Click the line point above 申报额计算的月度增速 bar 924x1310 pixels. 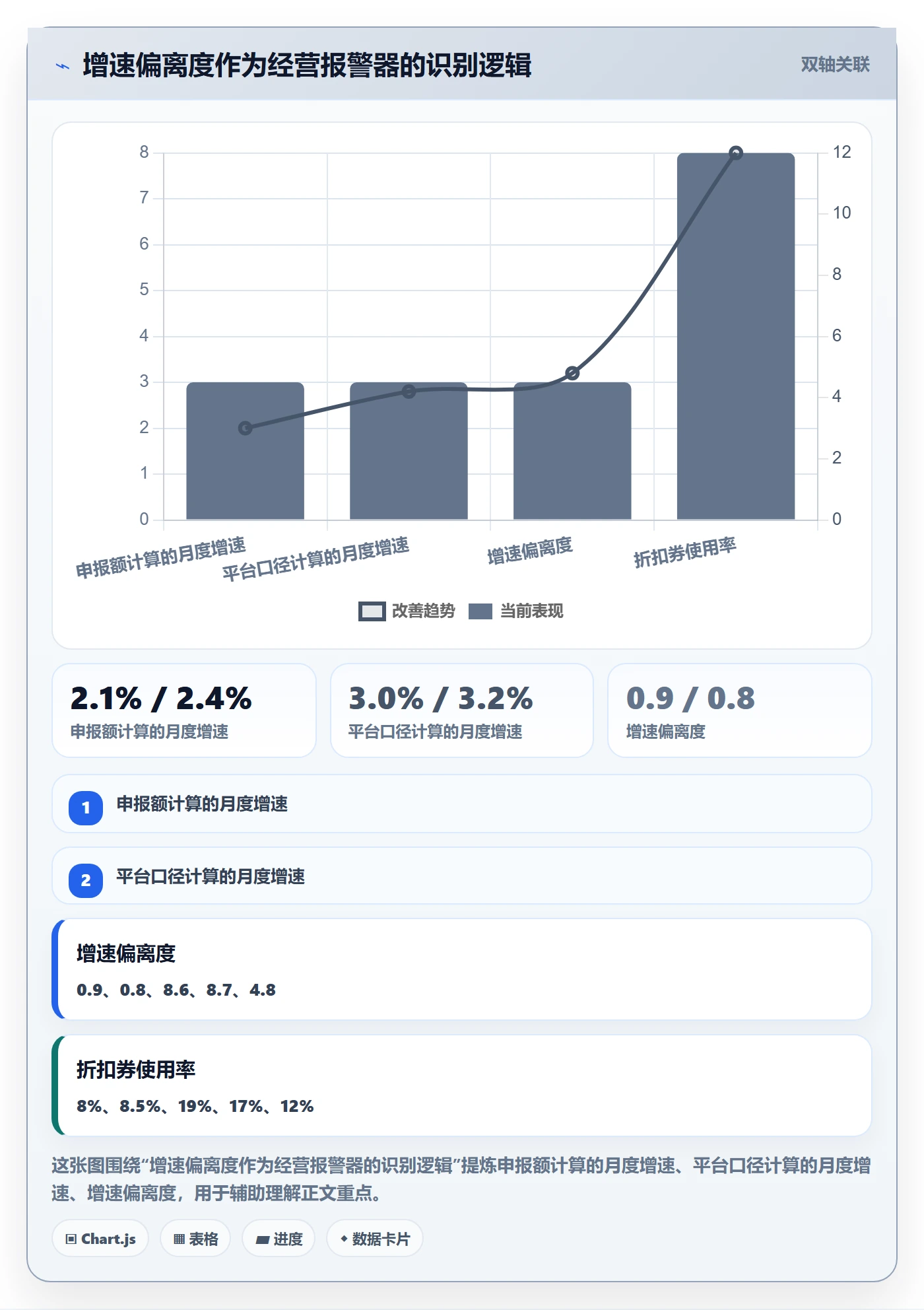245,428
